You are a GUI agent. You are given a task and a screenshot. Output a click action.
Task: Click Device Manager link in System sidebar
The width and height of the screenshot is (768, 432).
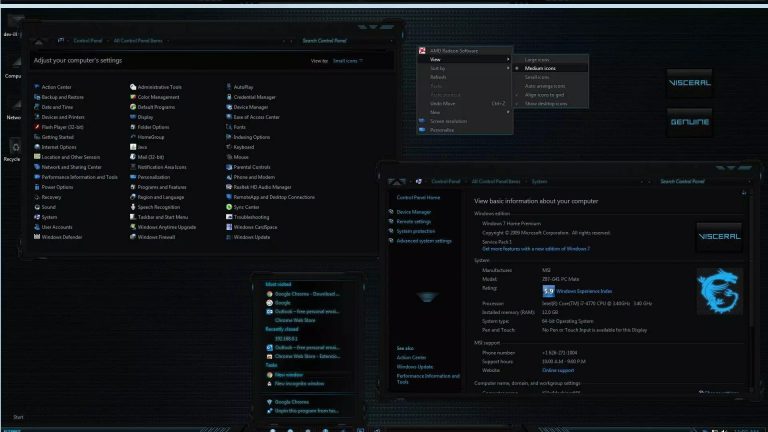click(x=413, y=212)
